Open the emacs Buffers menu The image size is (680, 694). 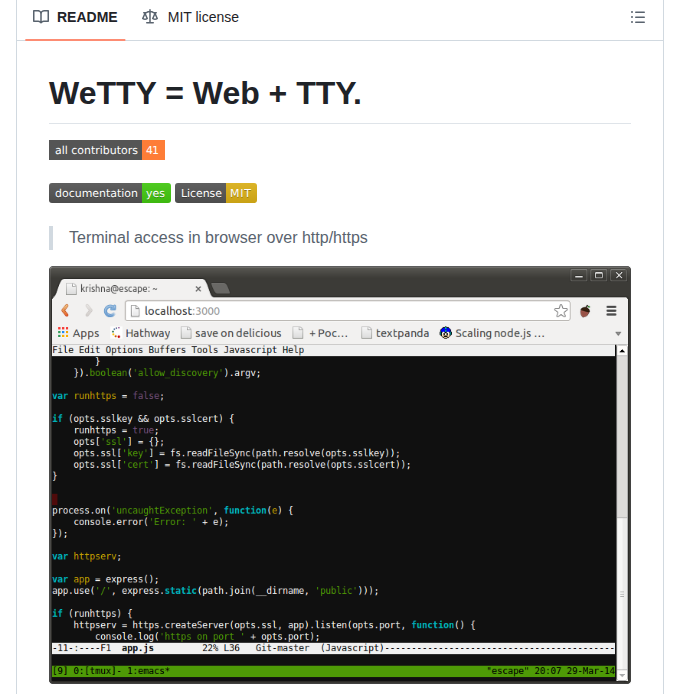tap(167, 350)
